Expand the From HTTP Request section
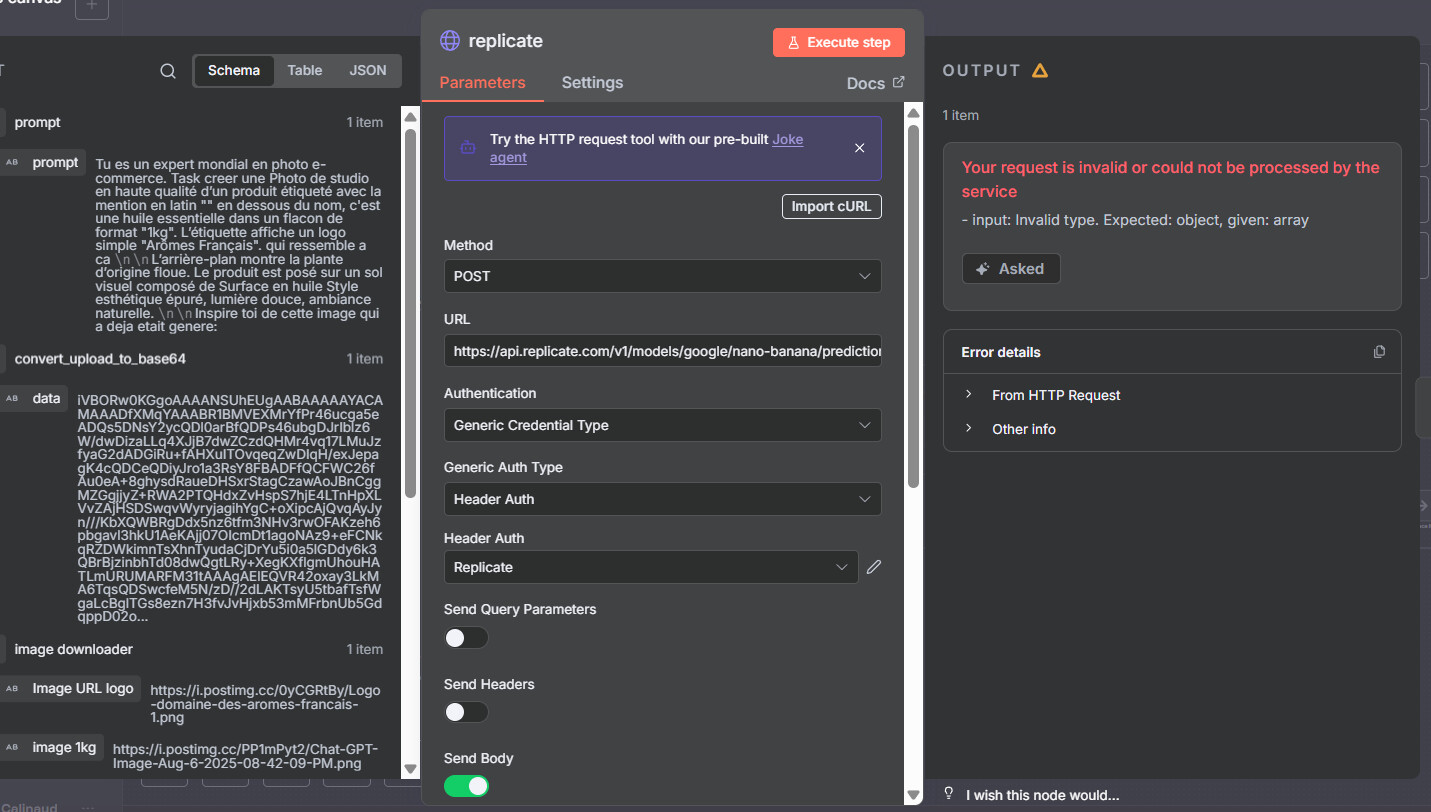The image size is (1431, 812). pos(1055,395)
